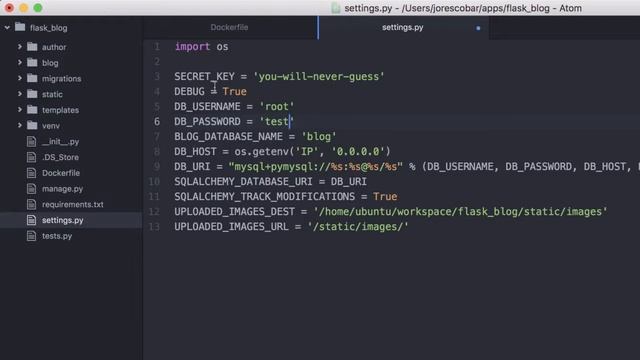Image resolution: width=640 pixels, height=360 pixels.
Task: Click the 'root' username string
Action: pyautogui.click(x=277, y=107)
